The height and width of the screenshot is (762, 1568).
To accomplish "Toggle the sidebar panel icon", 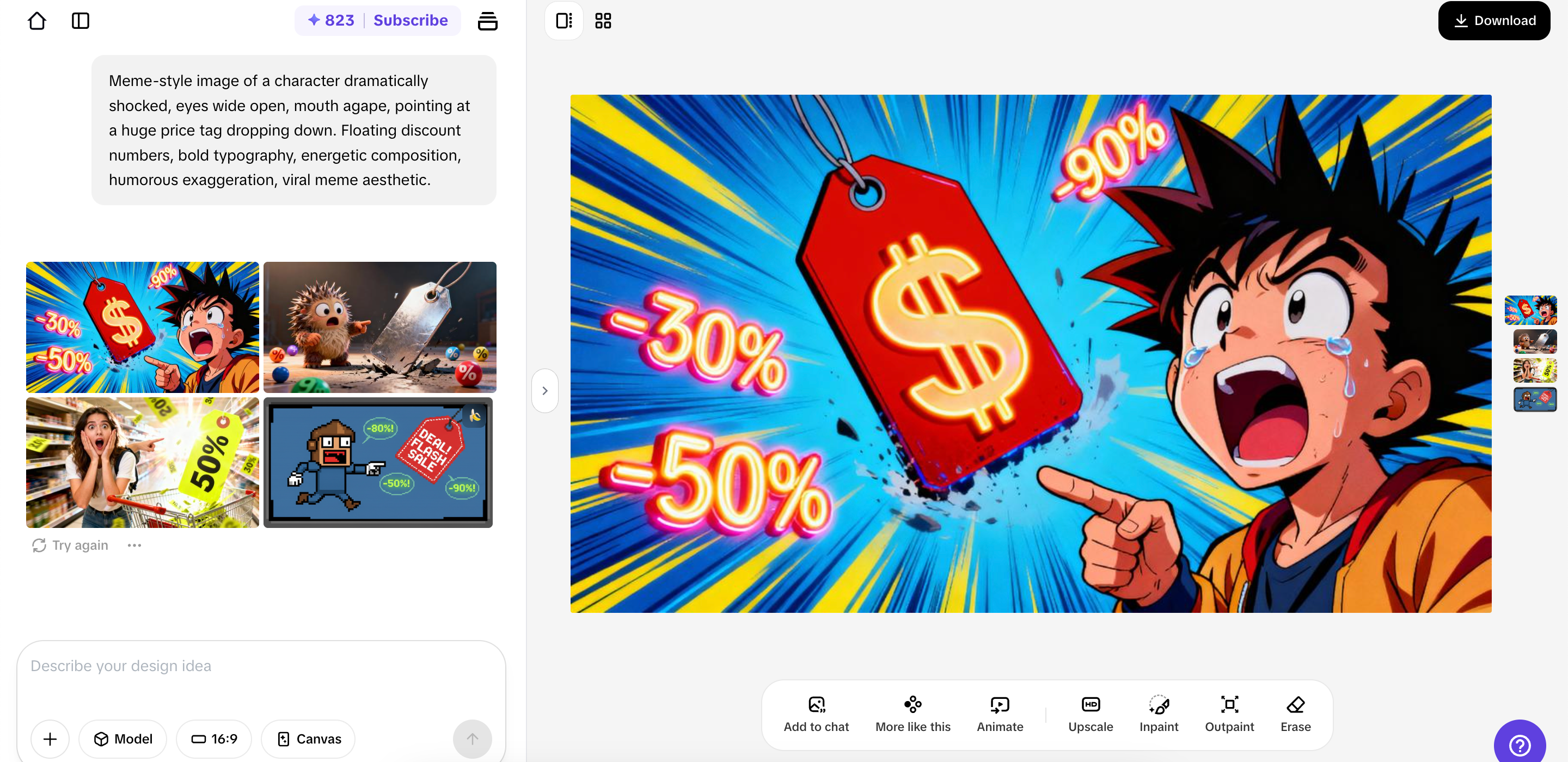I will click(81, 21).
